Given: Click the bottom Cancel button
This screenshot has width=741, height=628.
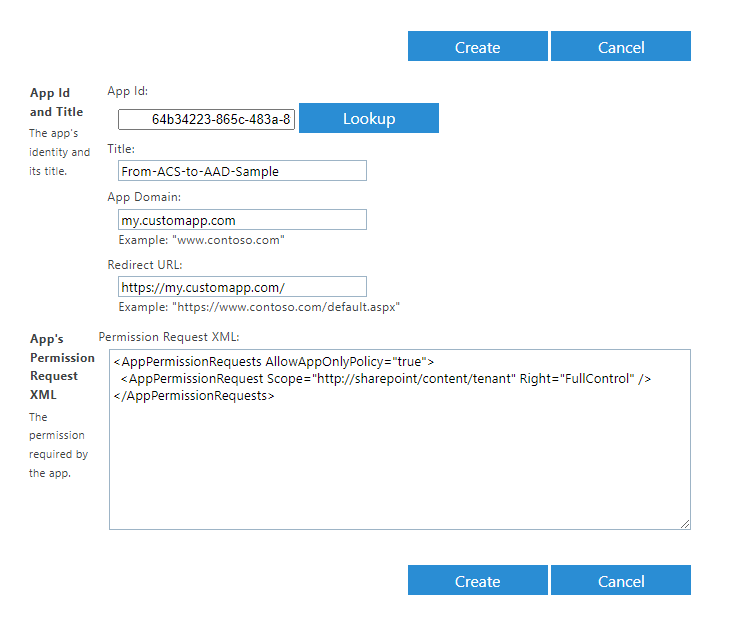Looking at the screenshot, I should (x=620, y=580).
